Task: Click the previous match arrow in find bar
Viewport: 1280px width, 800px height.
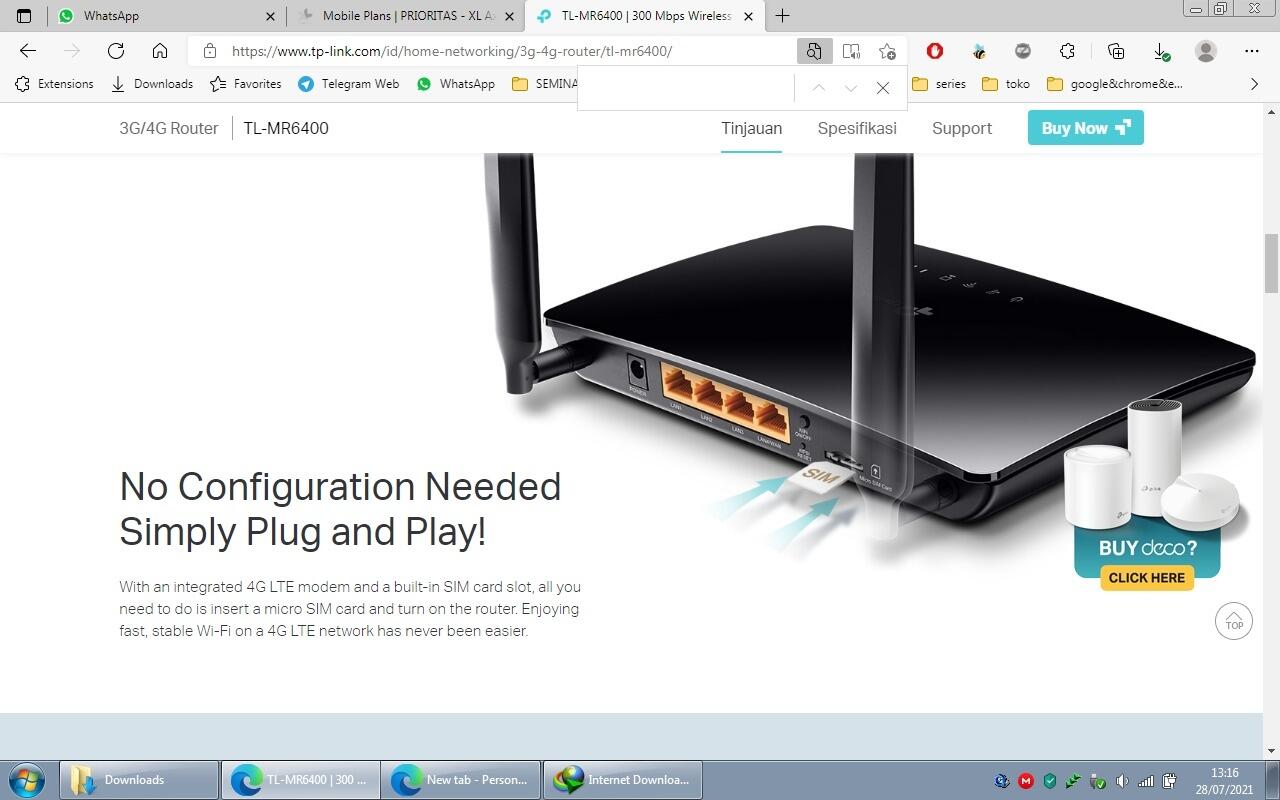Action: pos(819,88)
